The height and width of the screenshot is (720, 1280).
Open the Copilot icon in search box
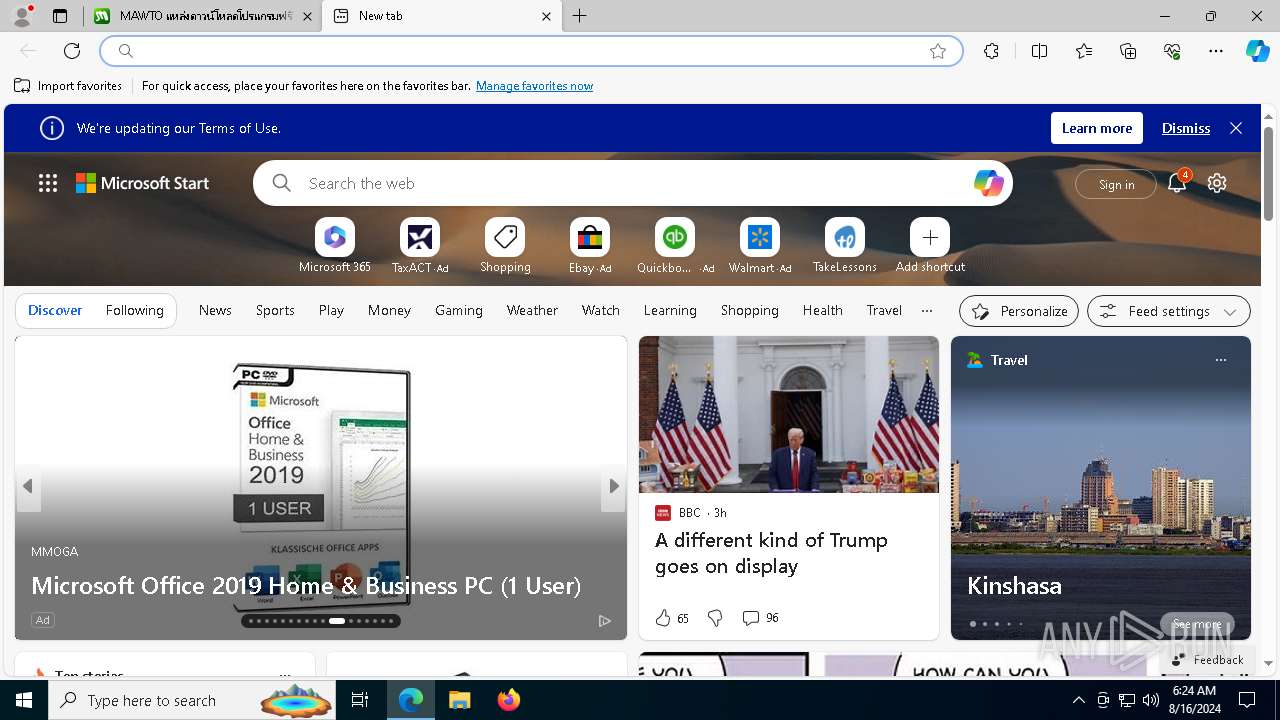click(988, 183)
